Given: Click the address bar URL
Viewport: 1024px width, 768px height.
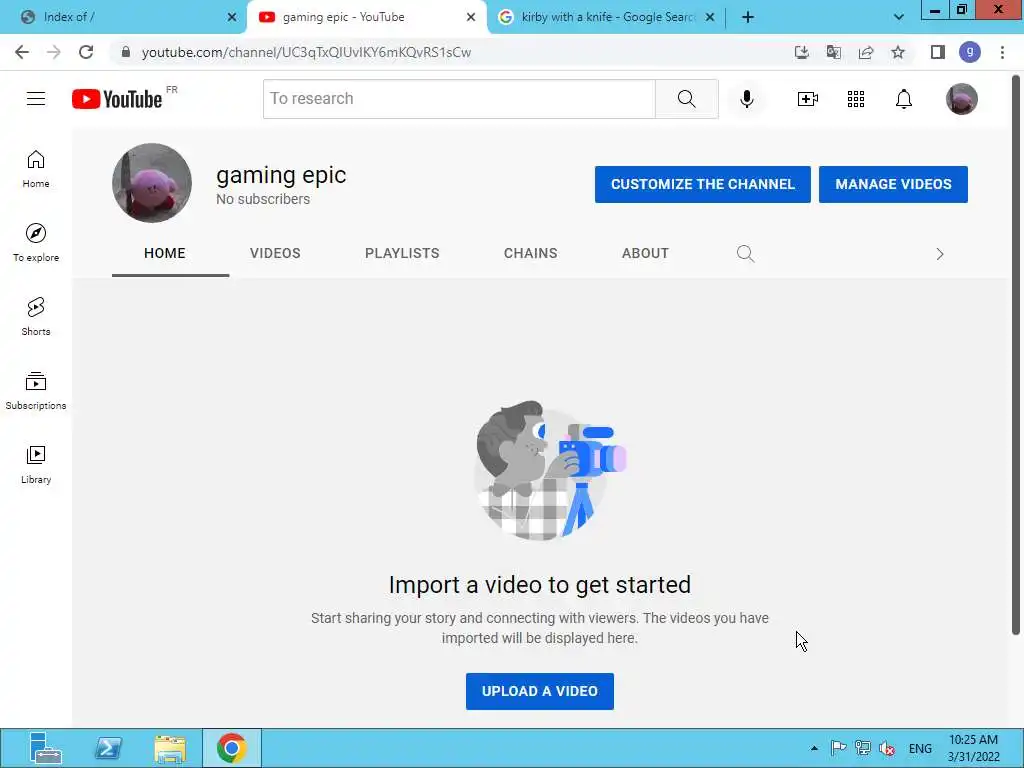Looking at the screenshot, I should click(x=306, y=52).
